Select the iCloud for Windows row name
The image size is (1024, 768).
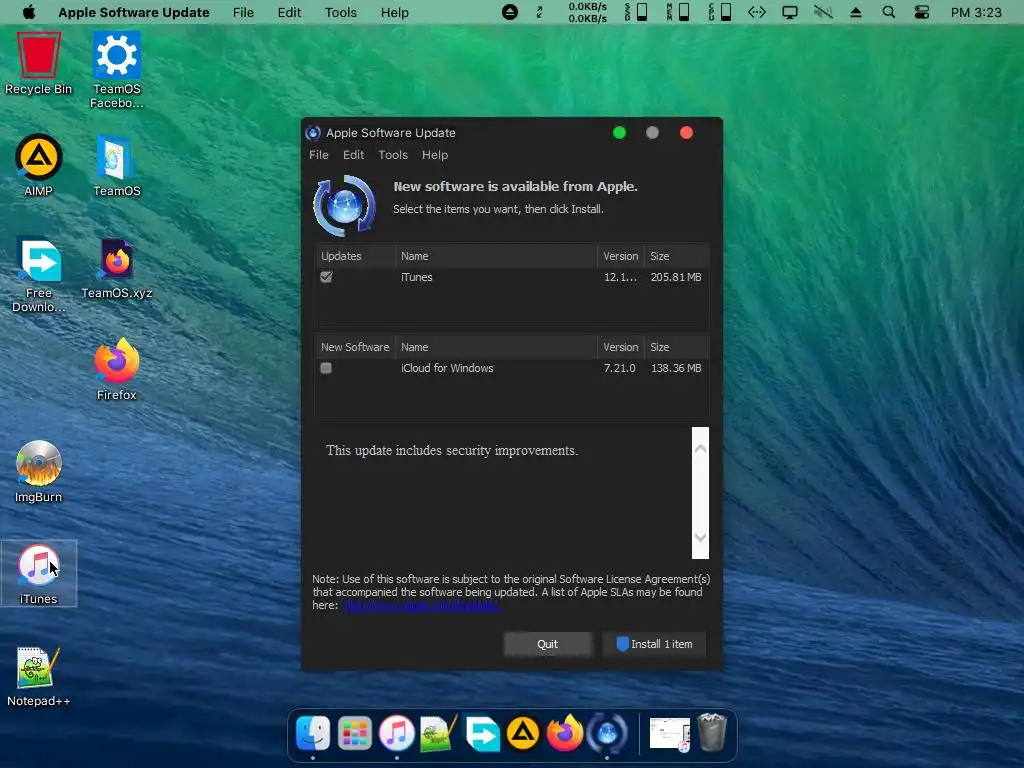tap(447, 368)
